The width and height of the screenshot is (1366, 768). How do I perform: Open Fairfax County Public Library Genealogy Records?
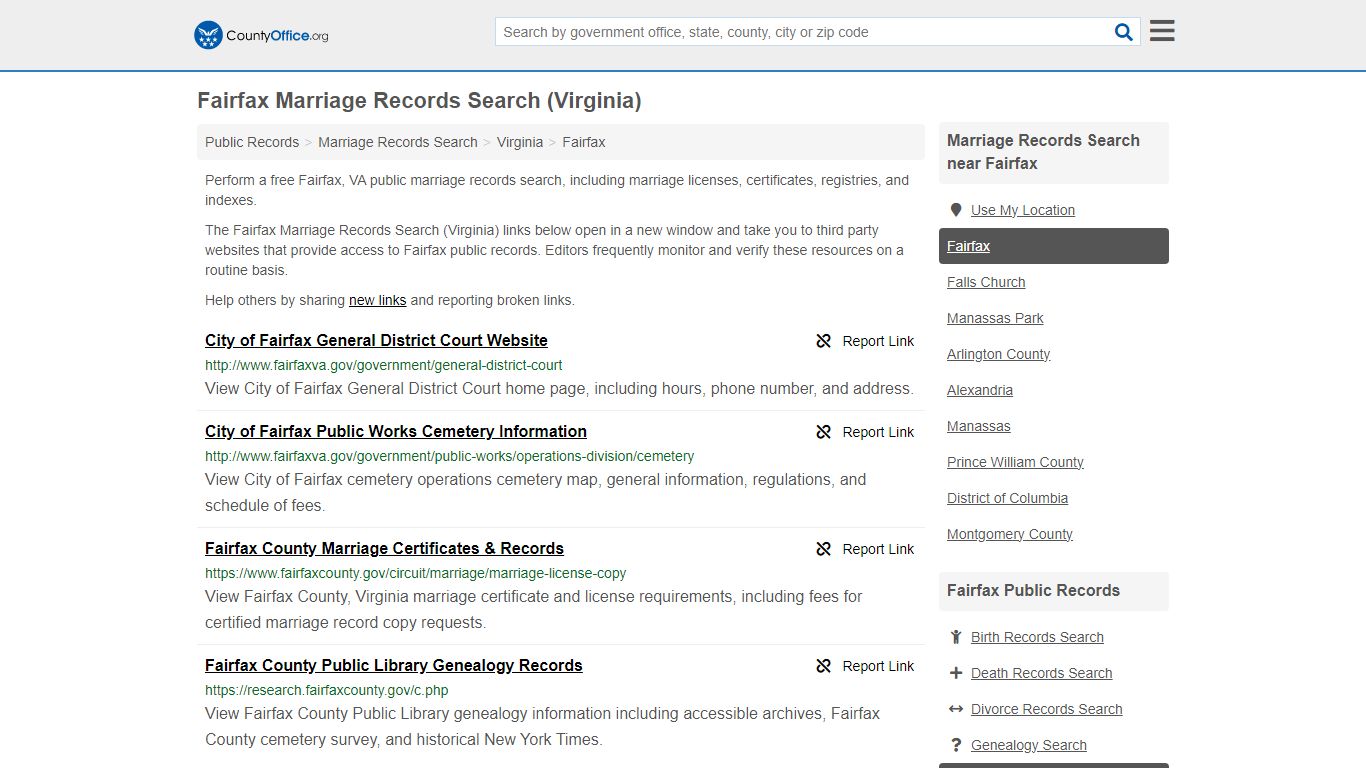point(394,665)
